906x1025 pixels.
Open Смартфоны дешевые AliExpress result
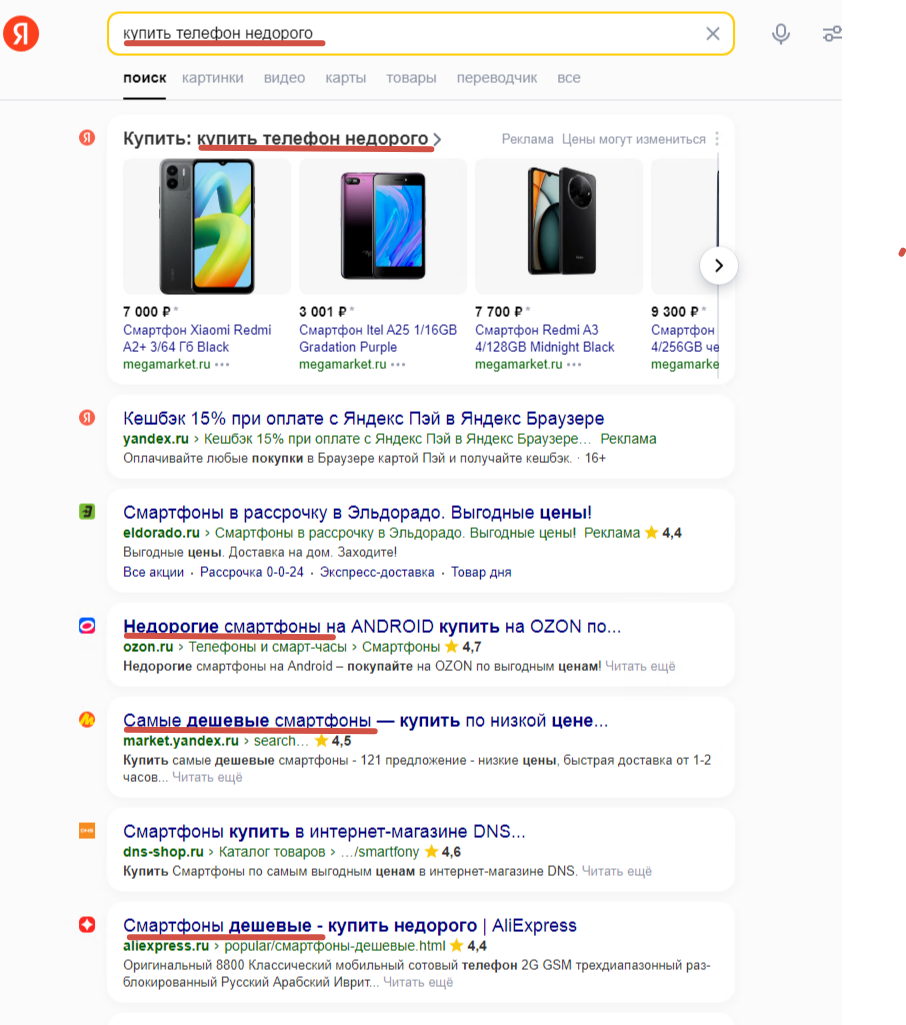350,926
